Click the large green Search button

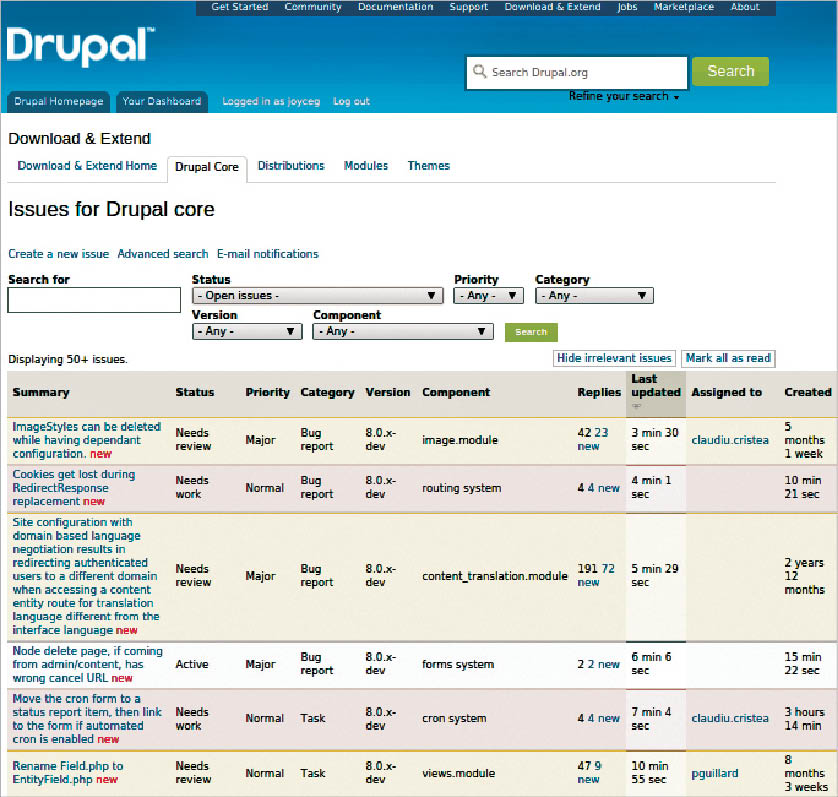pyautogui.click(x=730, y=71)
